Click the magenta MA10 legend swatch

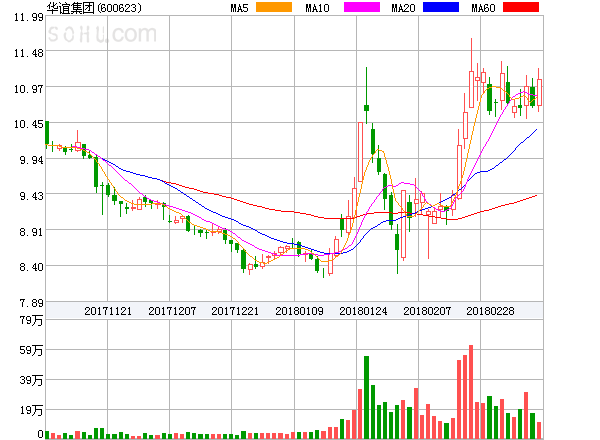pos(362,7)
